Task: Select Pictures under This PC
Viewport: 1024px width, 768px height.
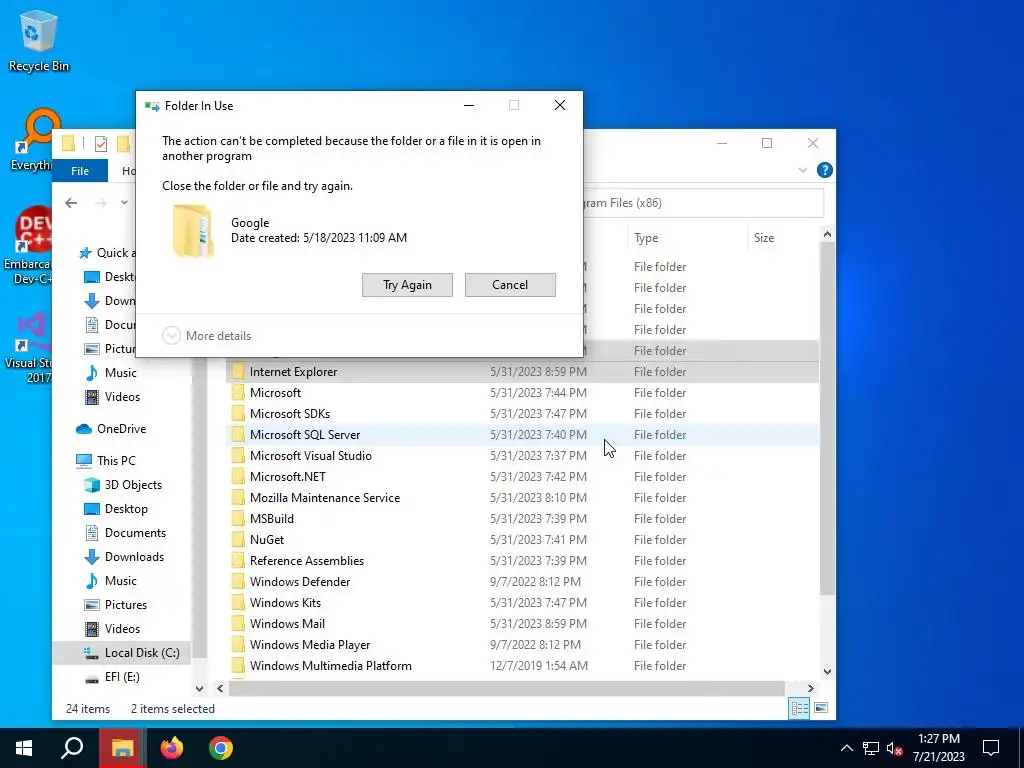Action: click(126, 605)
